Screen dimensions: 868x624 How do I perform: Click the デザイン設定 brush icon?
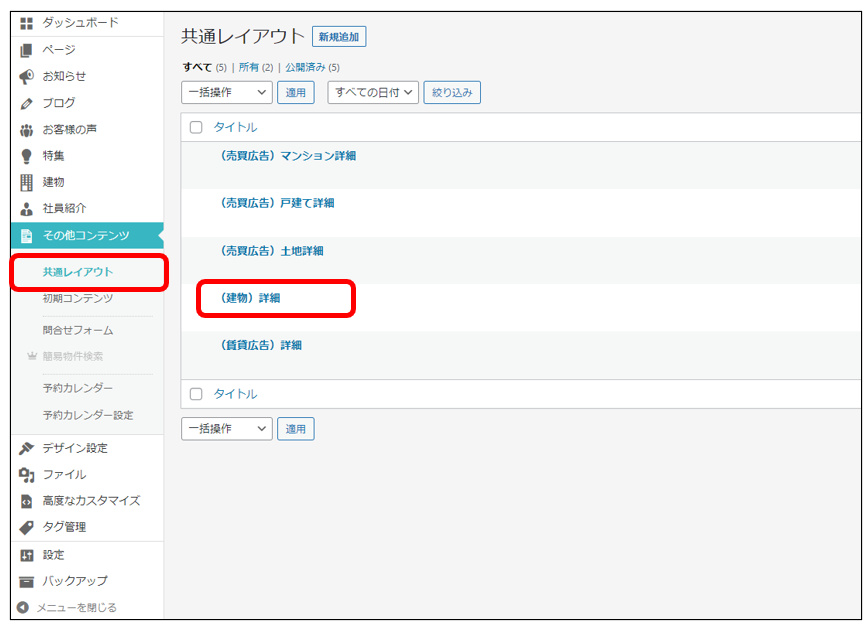(x=27, y=448)
